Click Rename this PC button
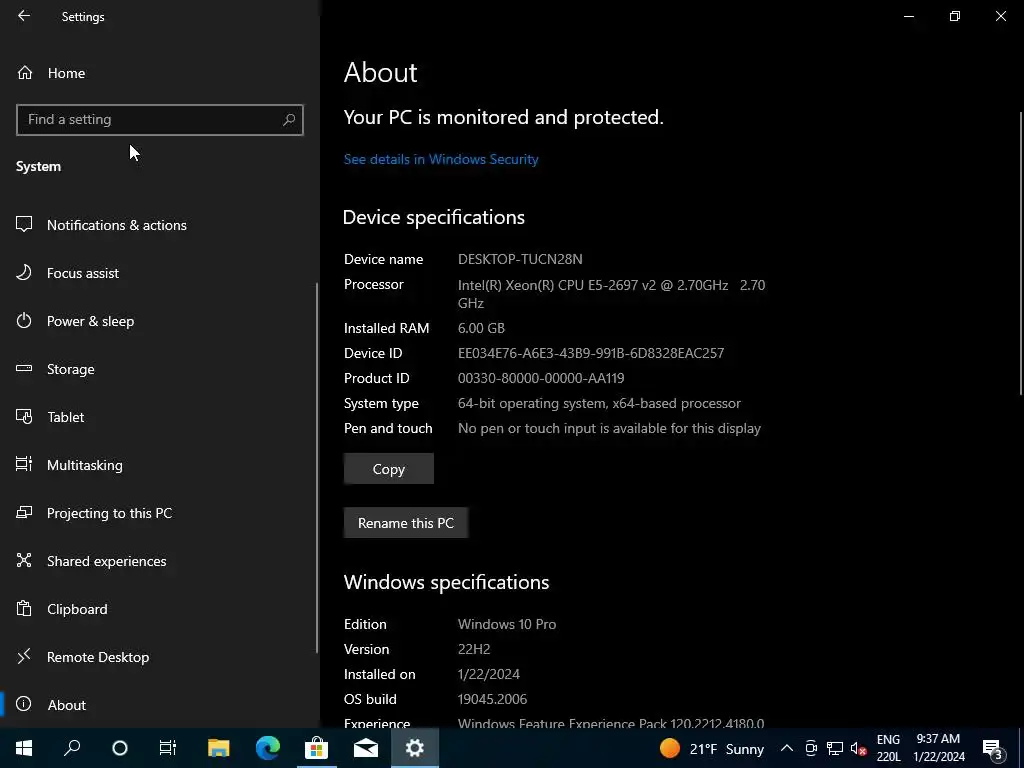Screen dimensions: 1024x768 pyautogui.click(x=406, y=523)
